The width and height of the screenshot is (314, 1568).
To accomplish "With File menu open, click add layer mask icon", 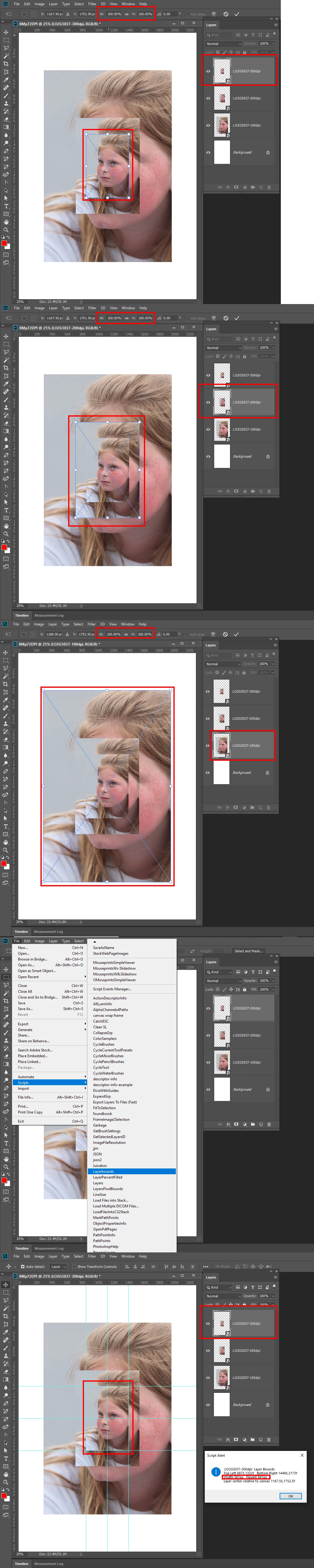I will tap(236, 1124).
